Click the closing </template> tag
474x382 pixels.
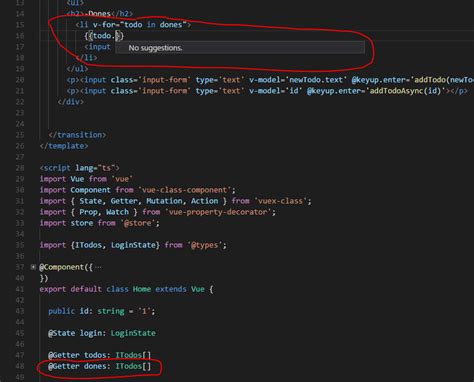click(x=64, y=146)
